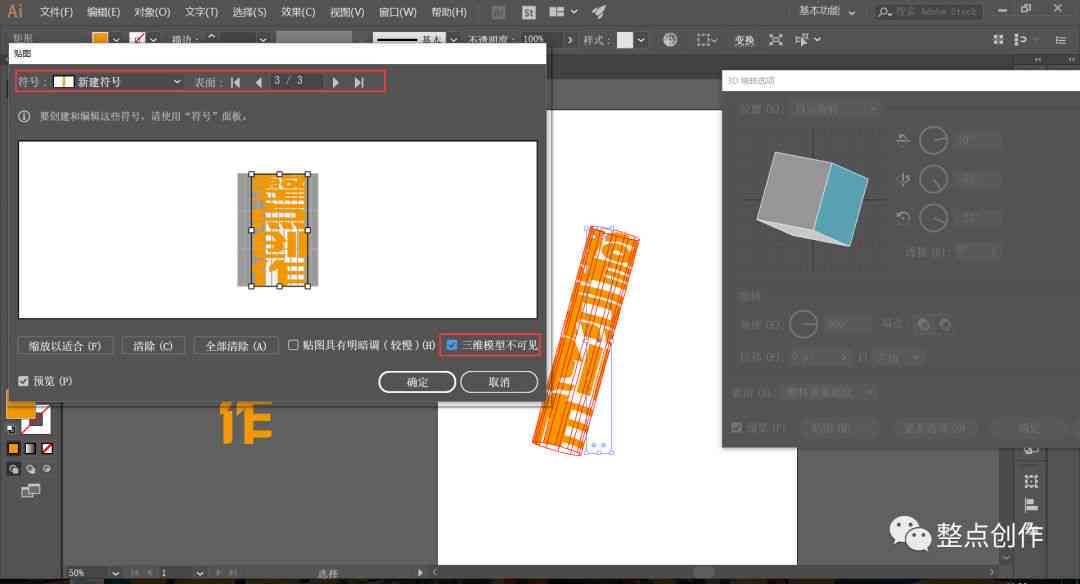Choose the Draw Normal mode icon
Image resolution: width=1080 pixels, height=584 pixels.
(x=13, y=469)
